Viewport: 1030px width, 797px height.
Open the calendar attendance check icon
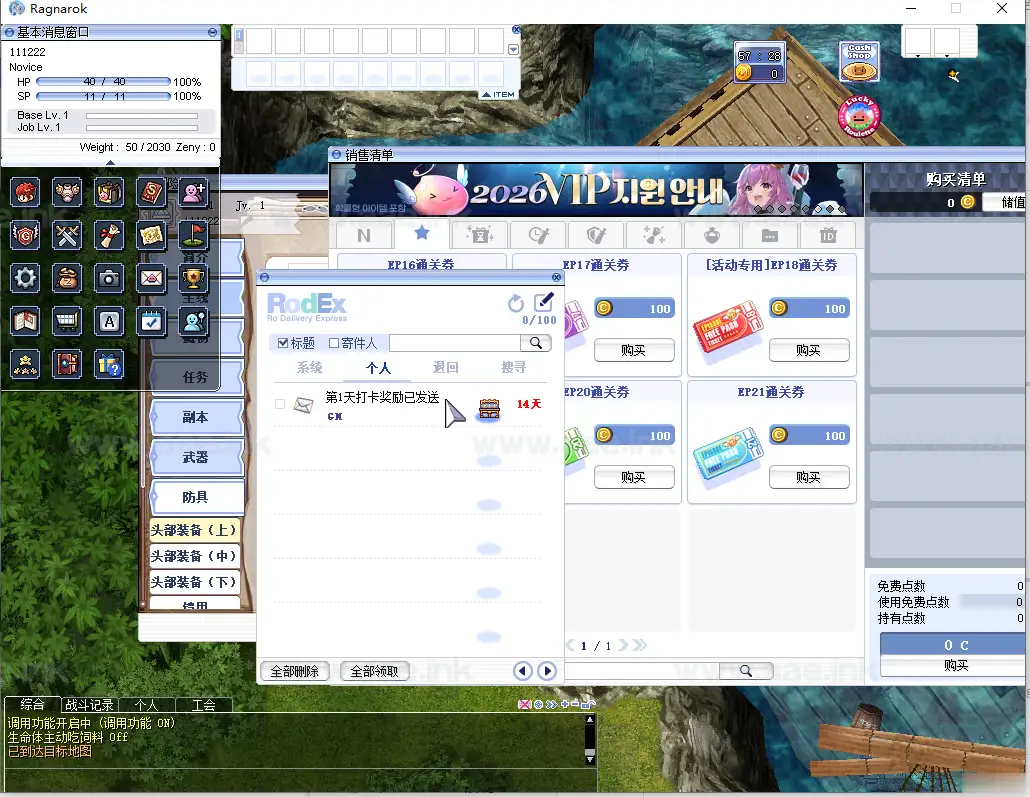coord(151,321)
